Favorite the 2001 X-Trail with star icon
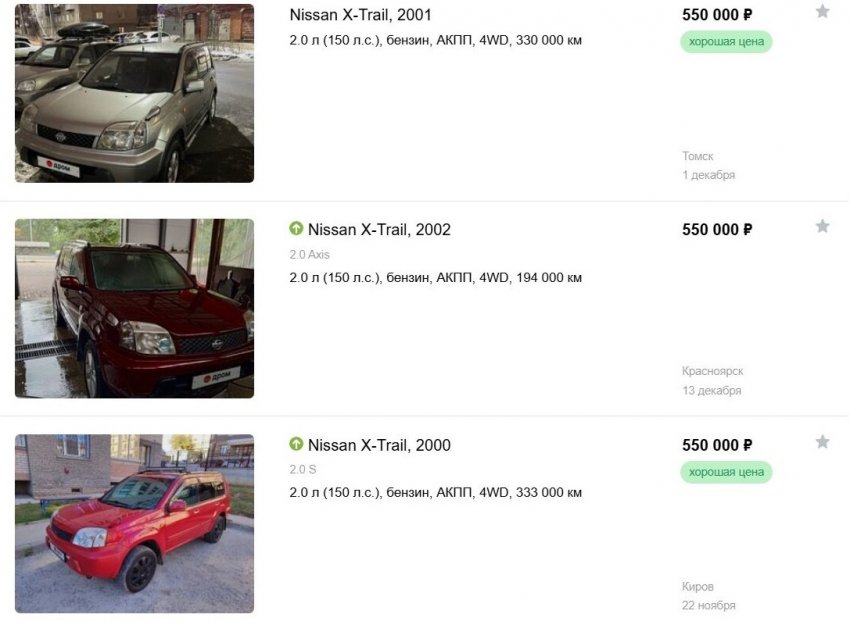This screenshot has height=632, width=850. 822,11
